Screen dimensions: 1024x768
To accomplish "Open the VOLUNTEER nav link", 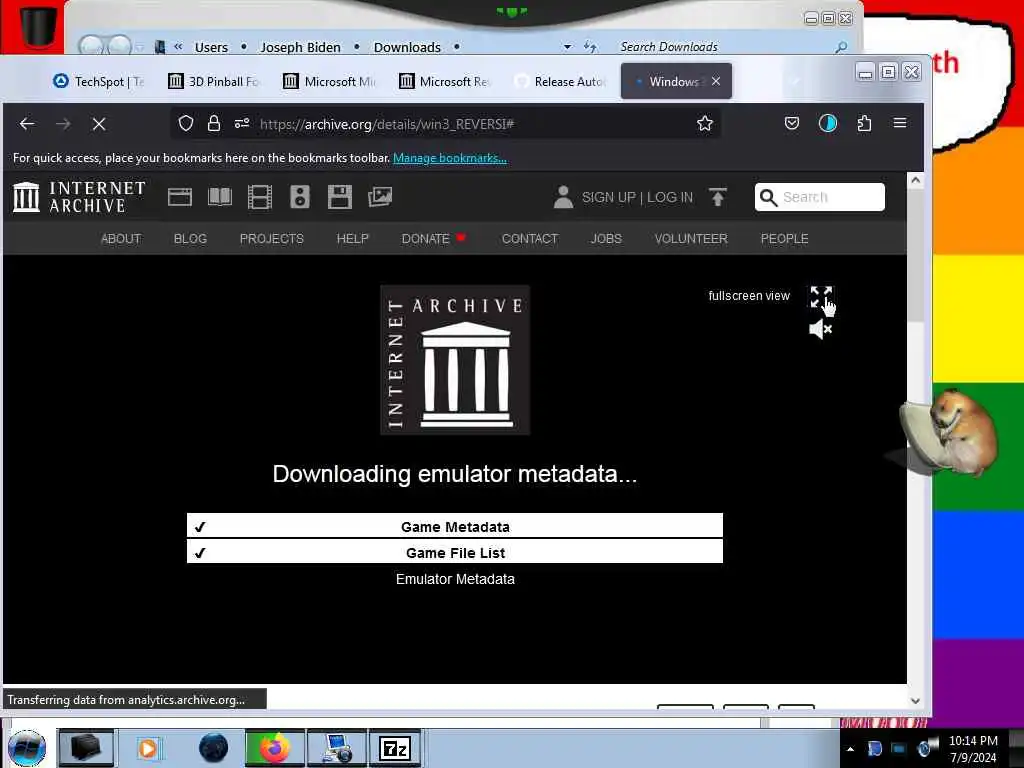I will (x=691, y=239).
